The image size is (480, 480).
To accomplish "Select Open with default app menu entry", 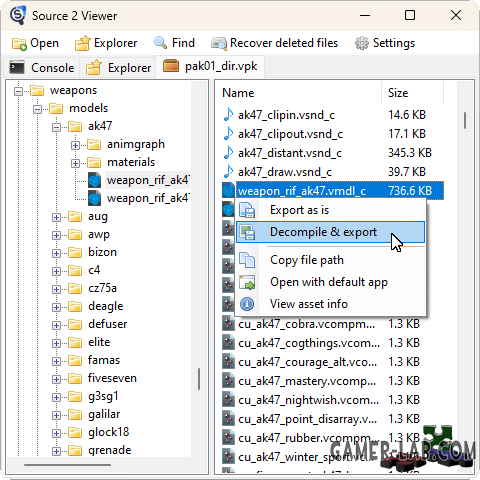I will tap(330, 282).
